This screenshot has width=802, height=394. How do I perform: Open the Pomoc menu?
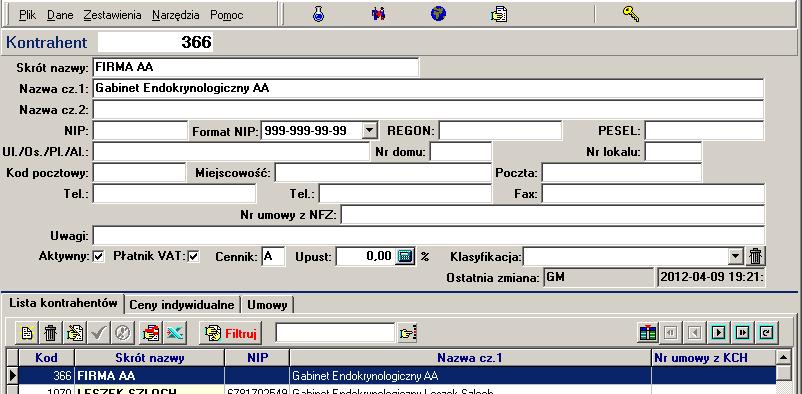point(227,15)
